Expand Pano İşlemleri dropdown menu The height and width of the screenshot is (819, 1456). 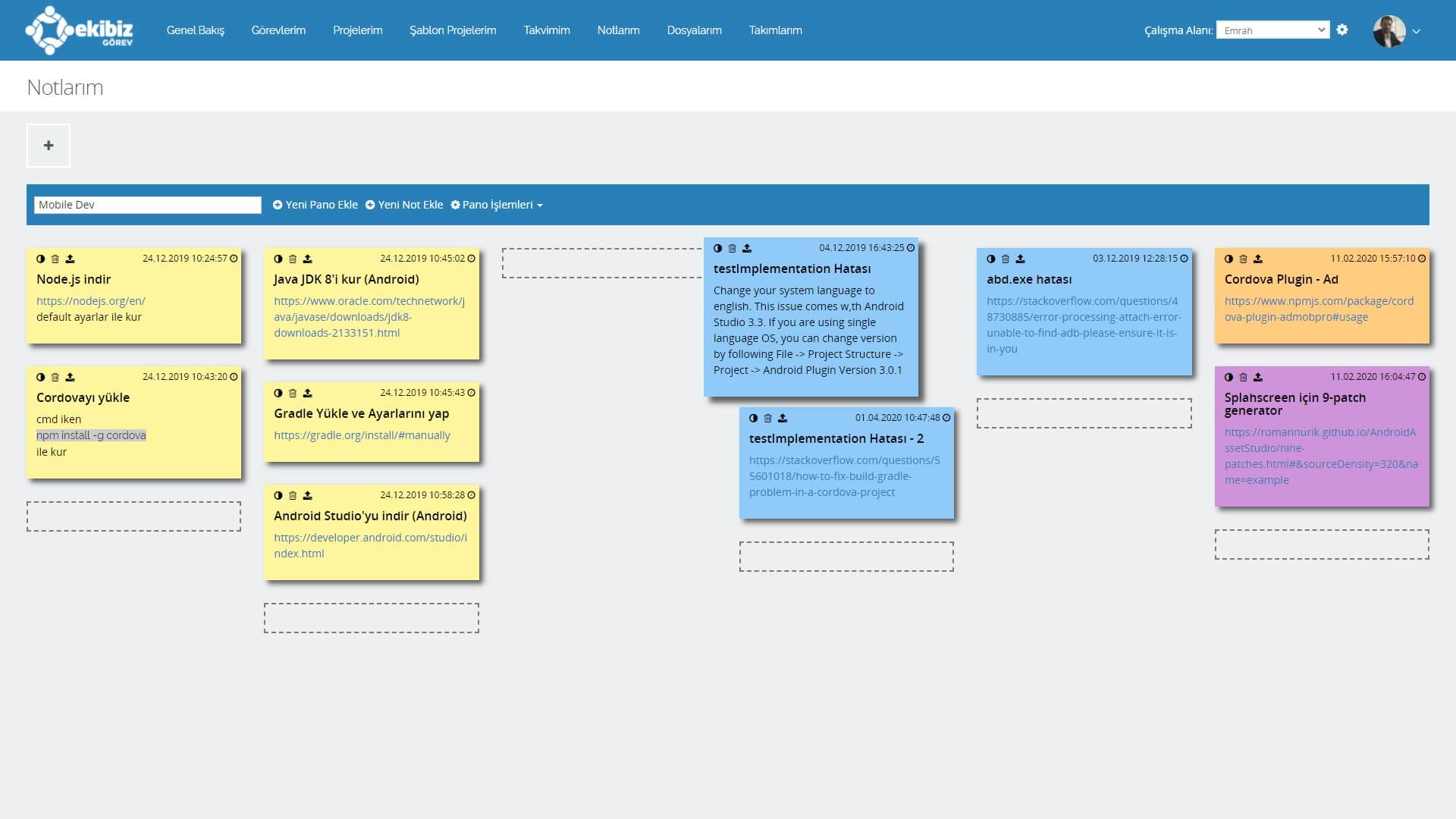point(497,205)
